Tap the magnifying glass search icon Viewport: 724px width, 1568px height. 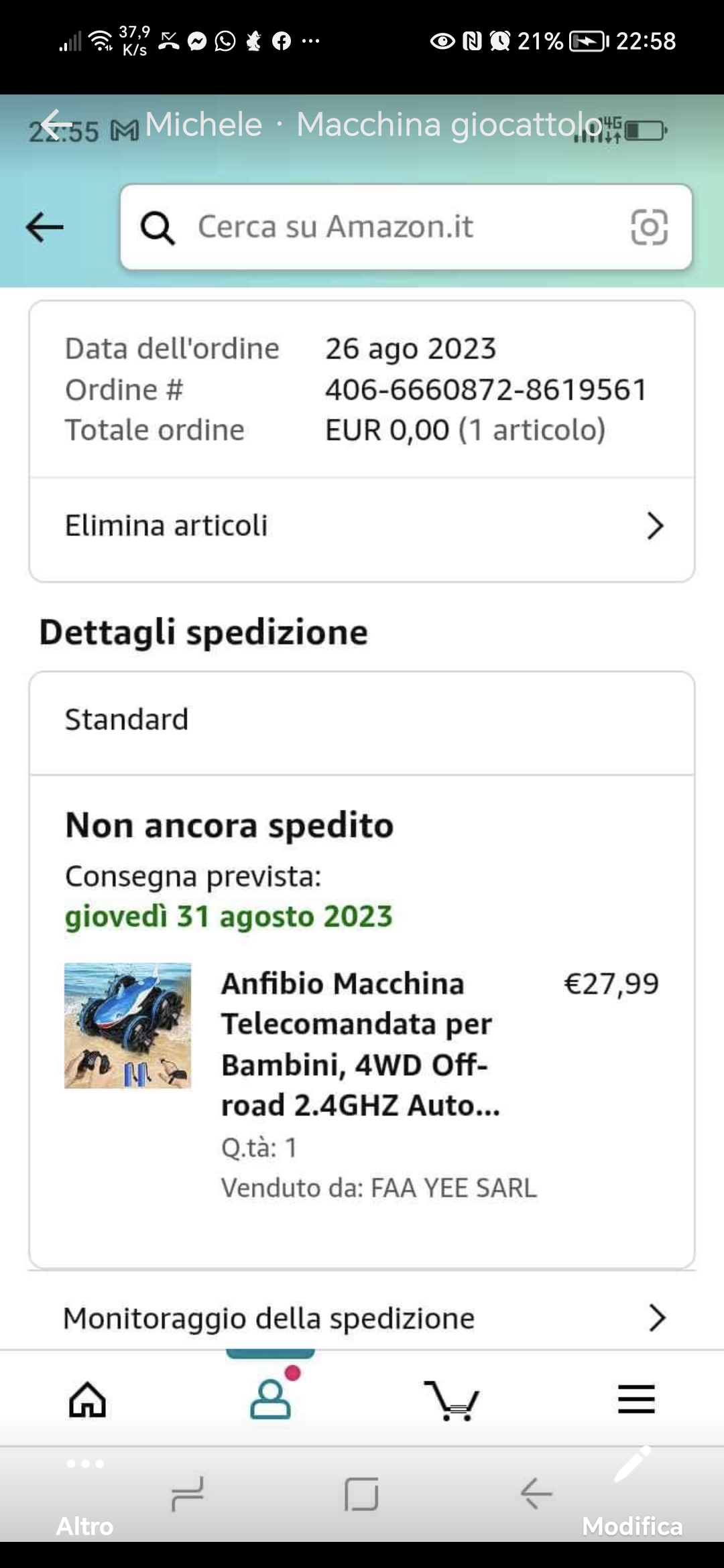coord(158,228)
